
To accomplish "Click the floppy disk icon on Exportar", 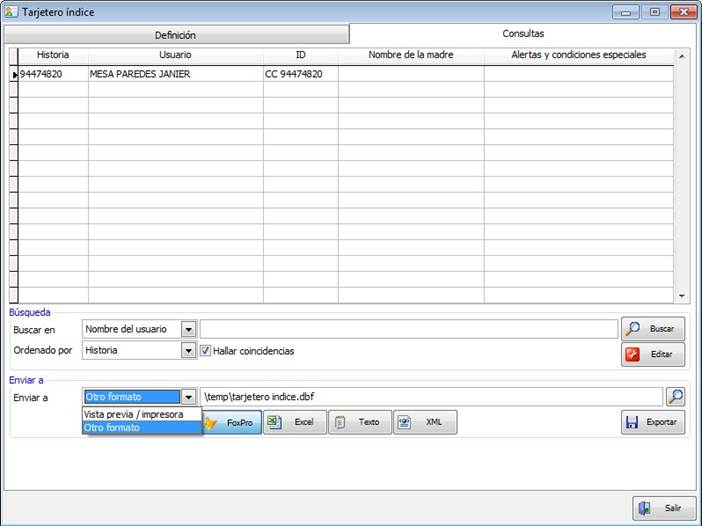I will (632, 422).
